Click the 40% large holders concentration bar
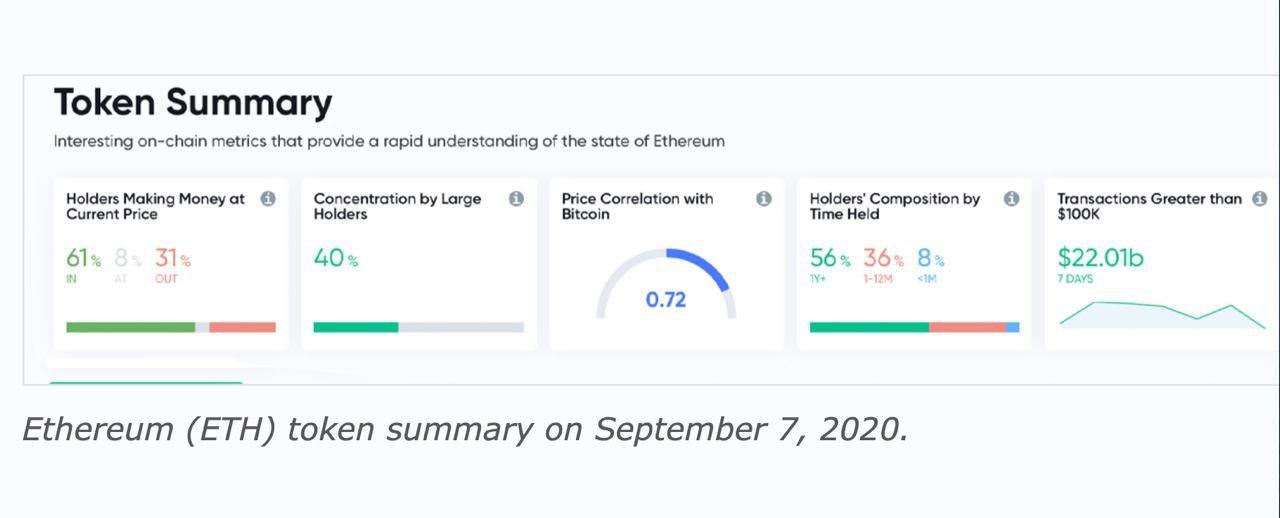The image size is (1280, 518). click(356, 327)
